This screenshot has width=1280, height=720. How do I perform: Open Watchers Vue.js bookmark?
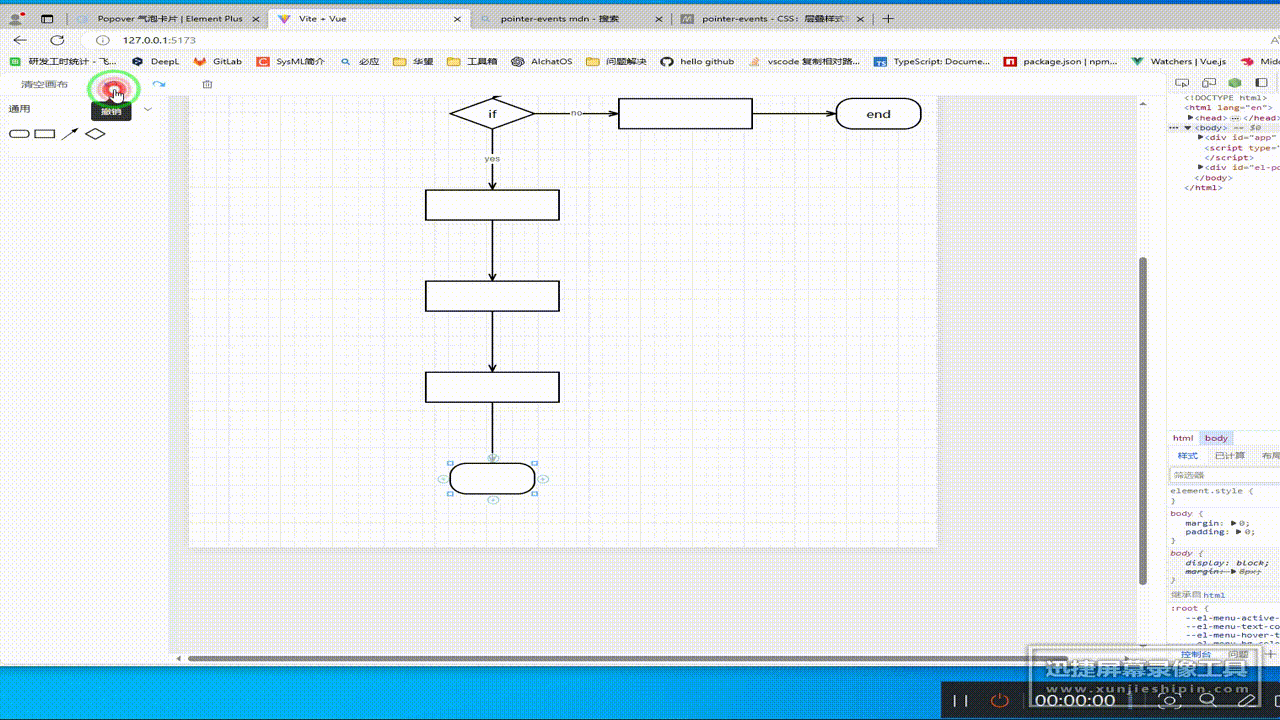coord(1179,61)
